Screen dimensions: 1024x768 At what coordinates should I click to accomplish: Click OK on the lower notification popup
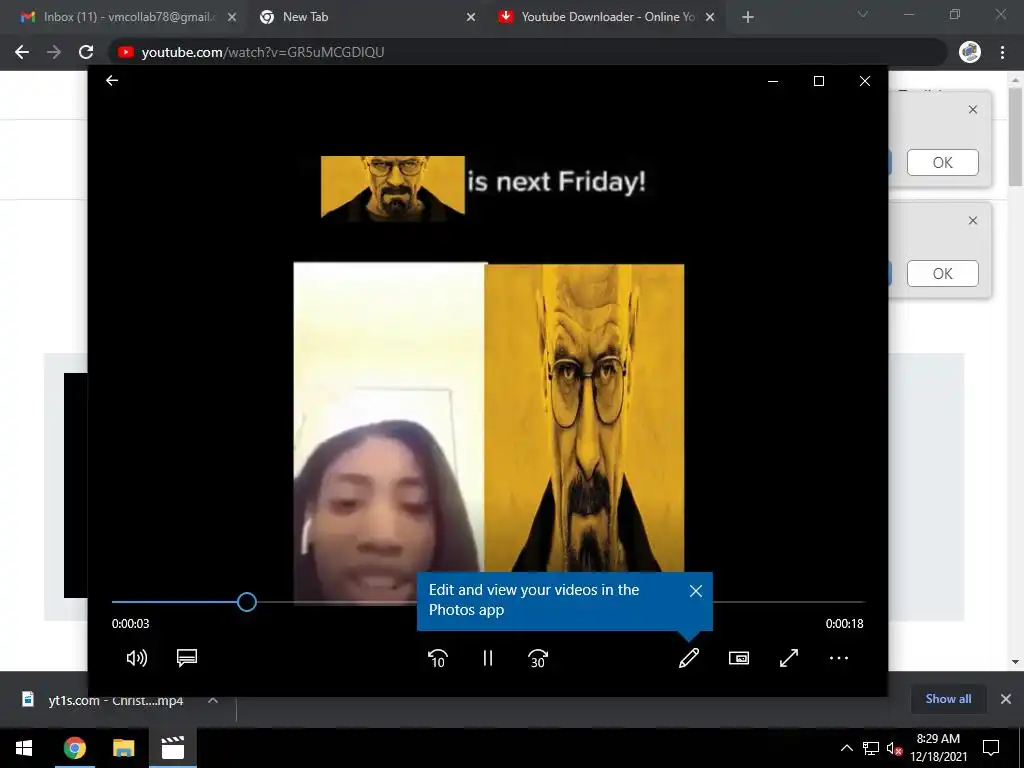coord(942,274)
